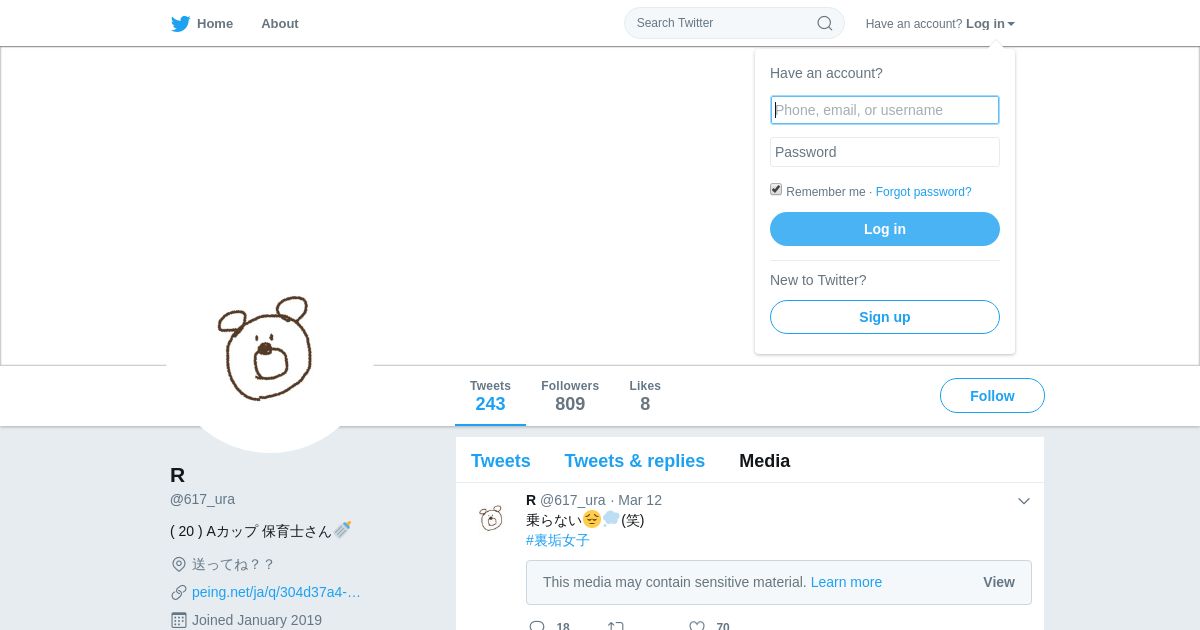Like the tweet with the heart icon

(x=697, y=626)
